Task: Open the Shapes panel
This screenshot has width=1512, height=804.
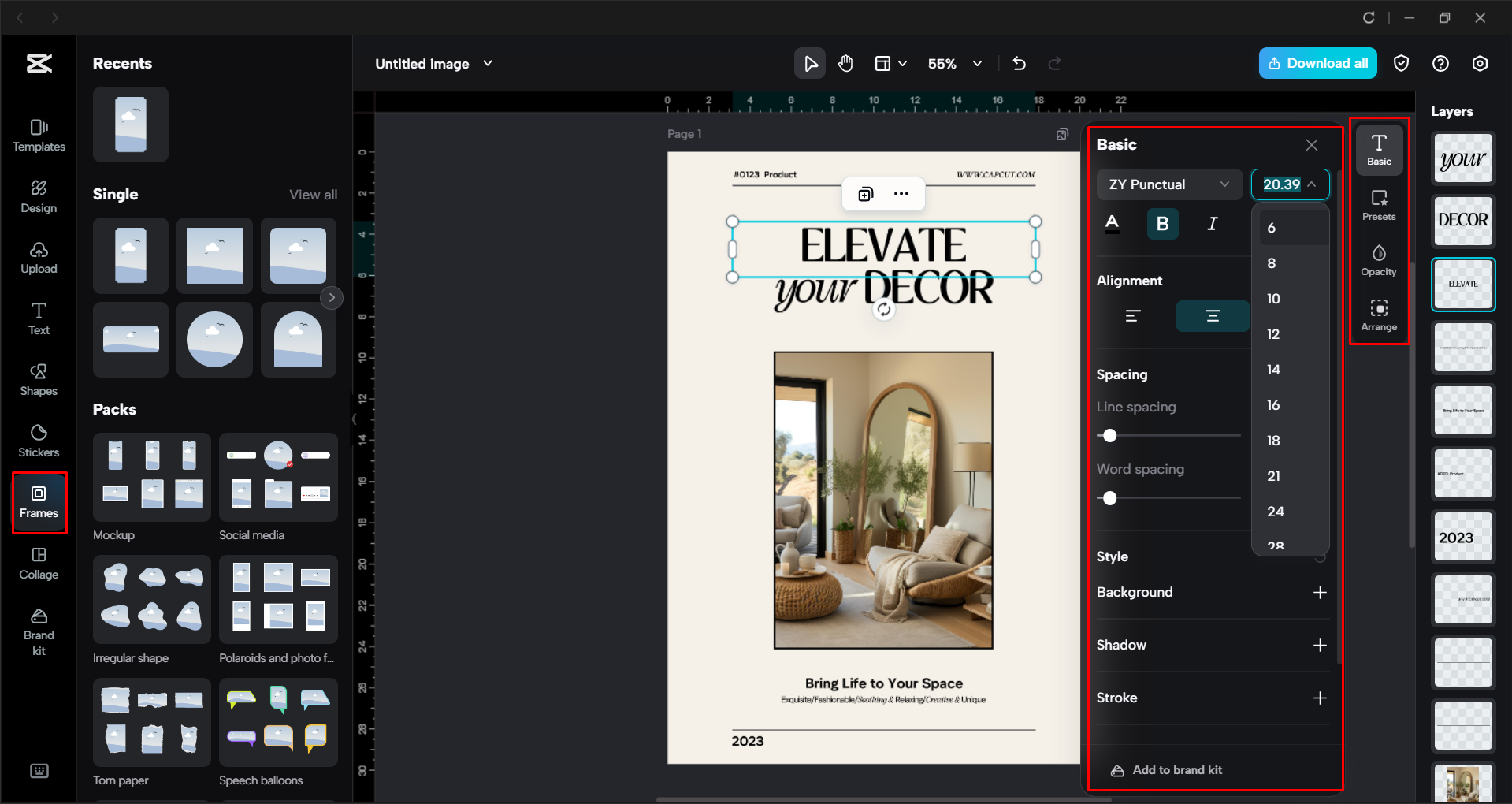Action: coord(38,379)
